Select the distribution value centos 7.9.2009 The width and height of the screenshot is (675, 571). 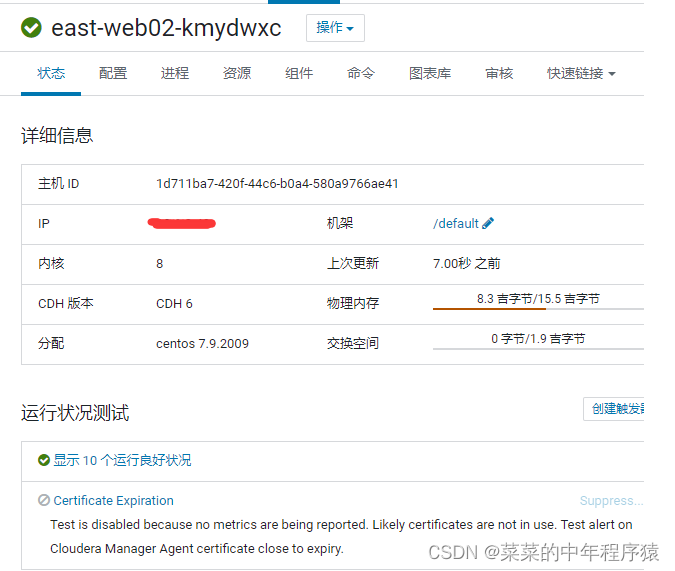(202, 344)
